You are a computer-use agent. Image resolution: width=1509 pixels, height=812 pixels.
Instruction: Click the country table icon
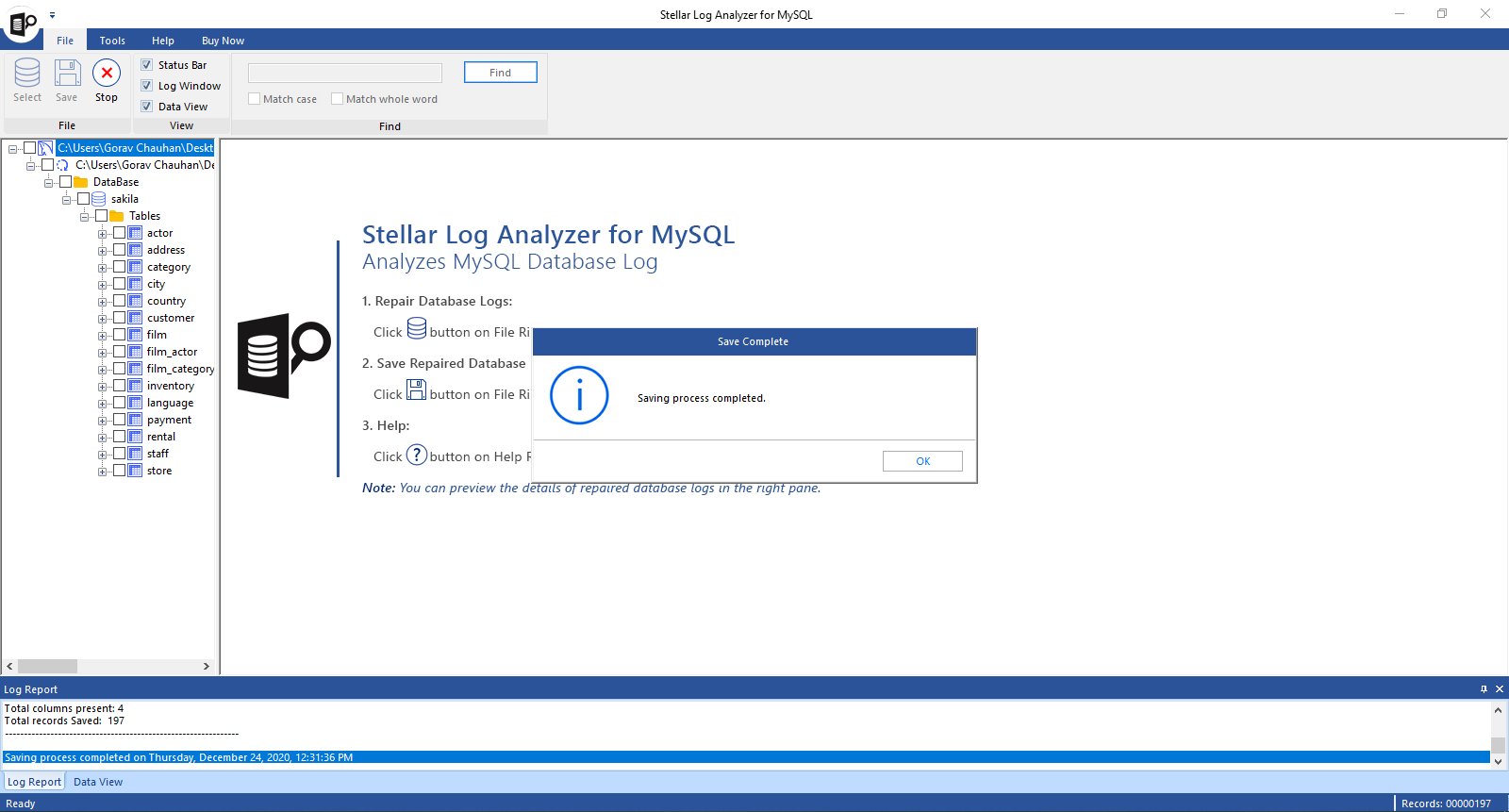point(136,301)
